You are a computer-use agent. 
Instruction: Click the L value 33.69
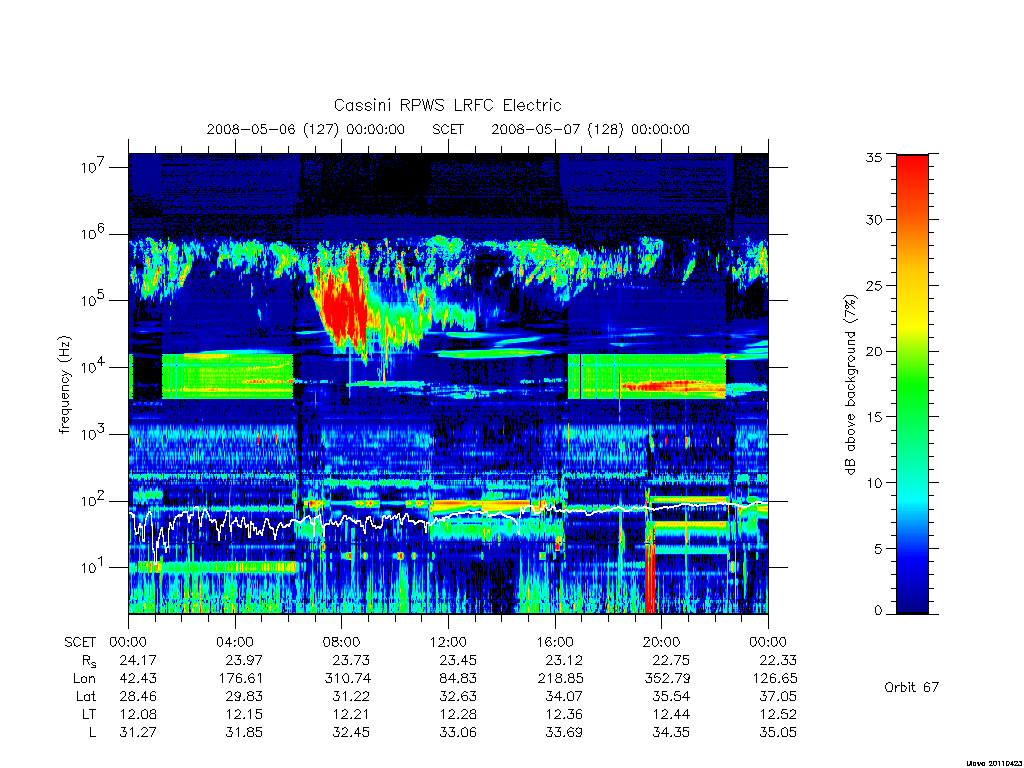[x=564, y=732]
